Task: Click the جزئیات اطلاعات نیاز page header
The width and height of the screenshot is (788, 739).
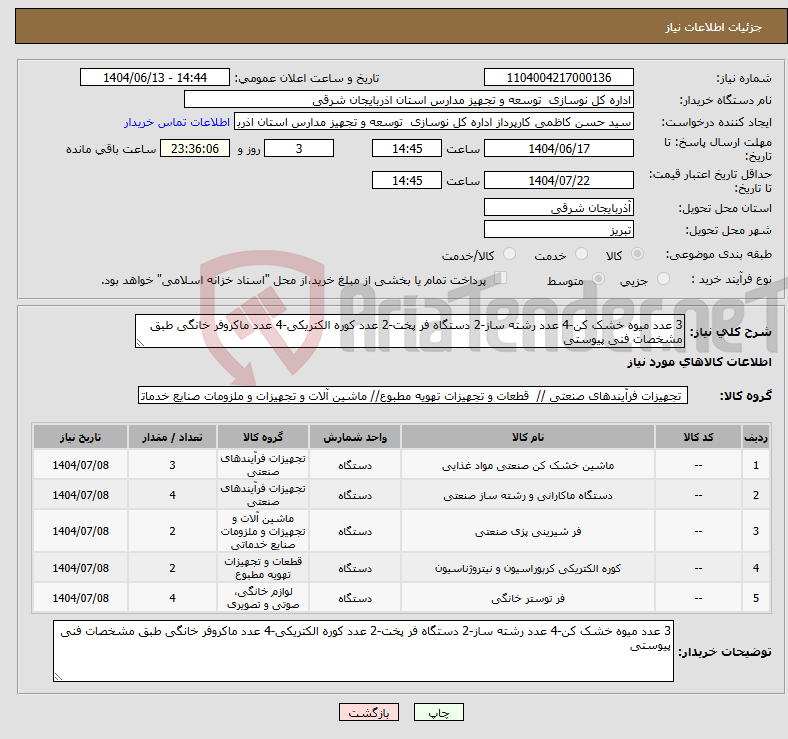Action: pos(714,27)
